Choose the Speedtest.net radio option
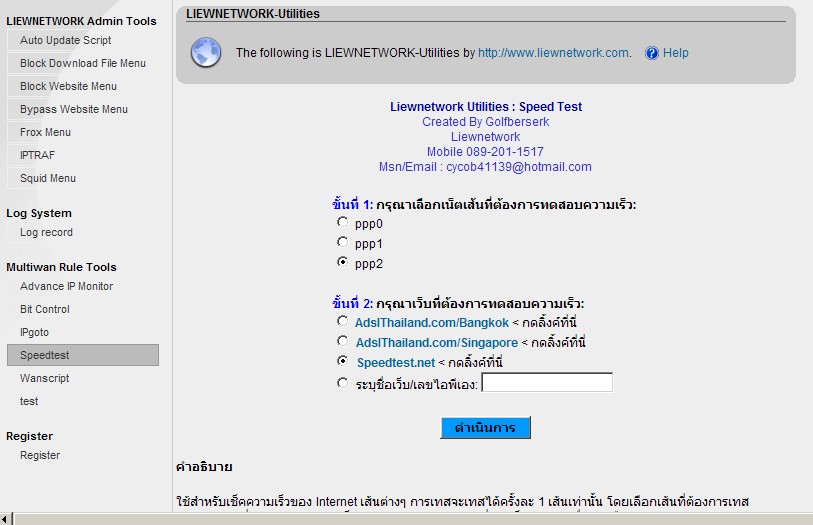Image resolution: width=813 pixels, height=525 pixels. click(342, 360)
